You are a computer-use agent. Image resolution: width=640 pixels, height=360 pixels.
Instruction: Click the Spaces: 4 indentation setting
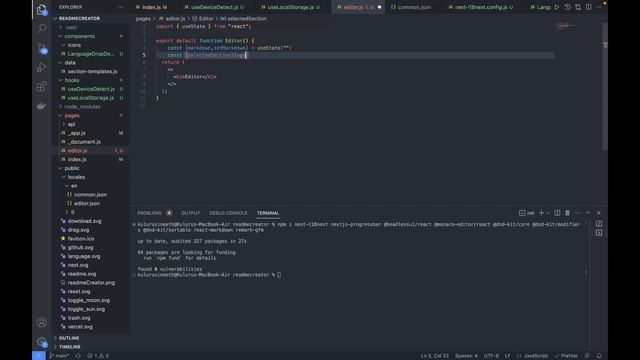point(466,356)
